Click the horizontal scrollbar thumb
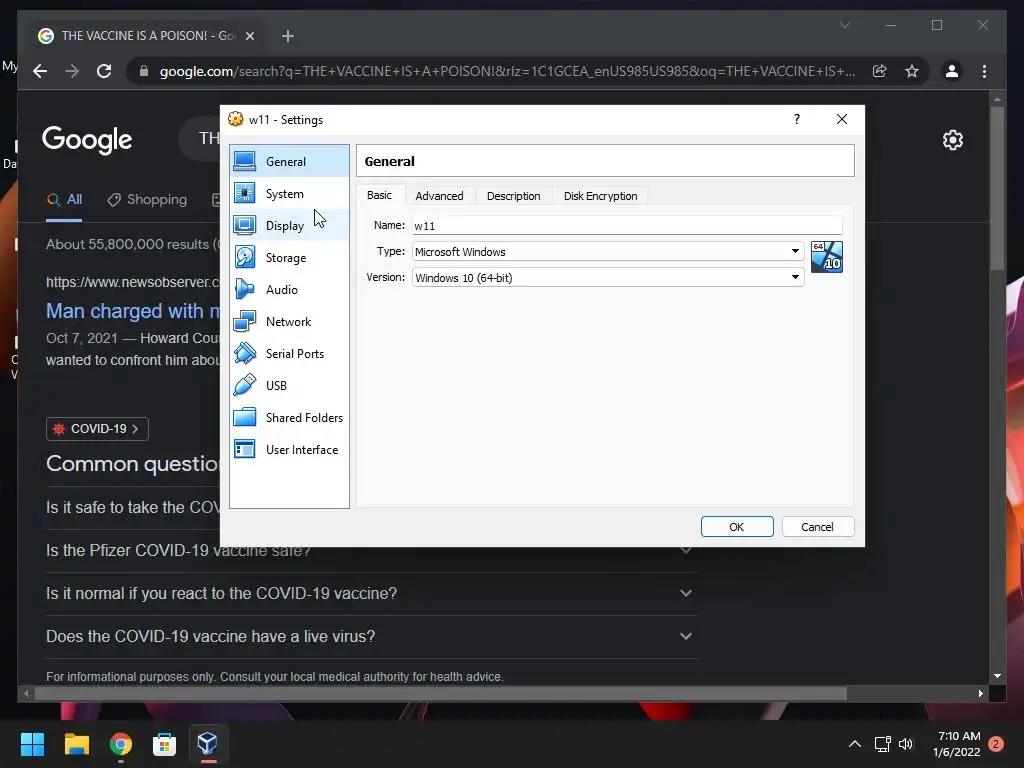Image resolution: width=1024 pixels, height=768 pixels. pos(441,694)
